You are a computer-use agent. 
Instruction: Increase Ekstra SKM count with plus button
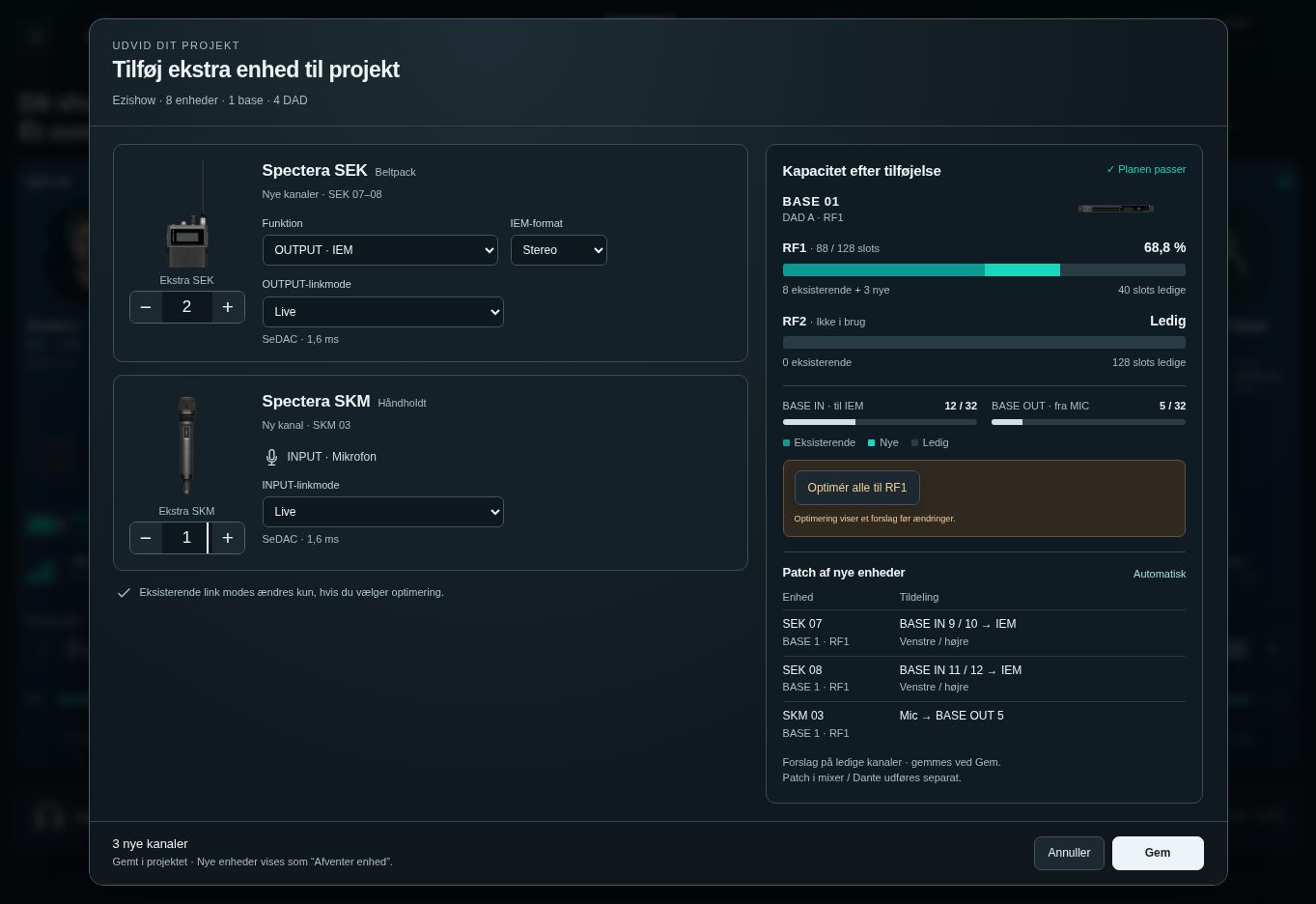pyautogui.click(x=228, y=538)
